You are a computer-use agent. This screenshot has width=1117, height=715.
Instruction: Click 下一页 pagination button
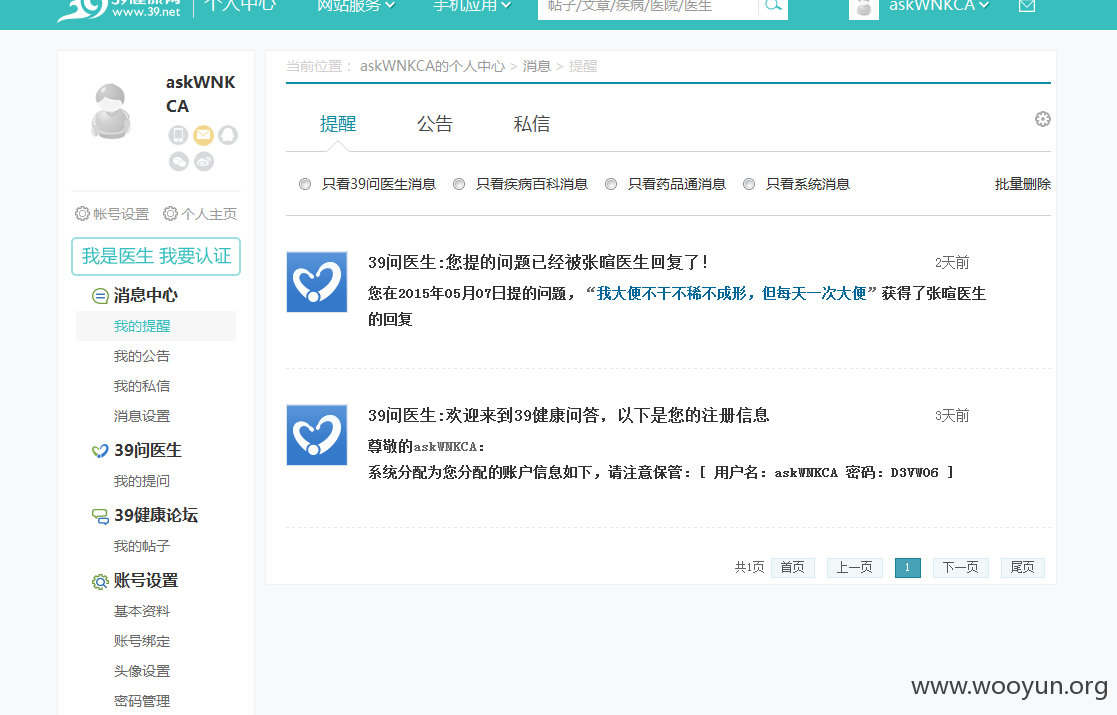click(960, 568)
